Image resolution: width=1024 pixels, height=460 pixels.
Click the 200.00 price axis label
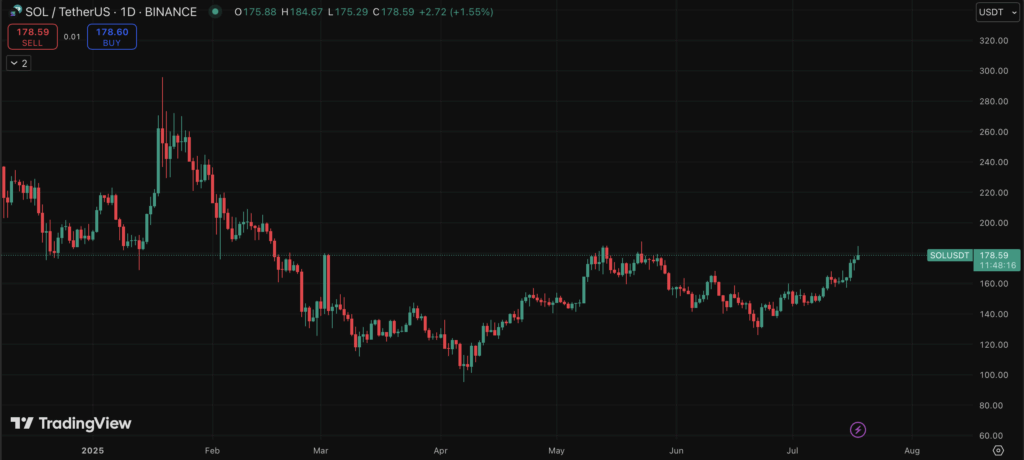pos(995,223)
